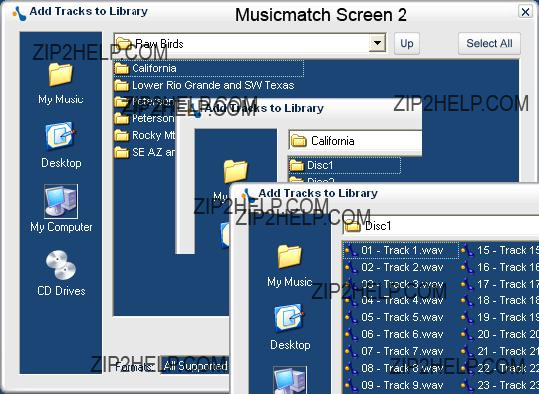Image resolution: width=539 pixels, height=394 pixels.
Task: Select the 18 - Track file
Action: pos(499,300)
